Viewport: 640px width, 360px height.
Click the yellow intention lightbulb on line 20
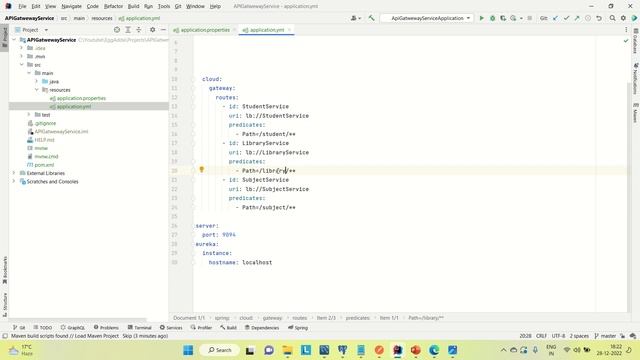(x=201, y=169)
